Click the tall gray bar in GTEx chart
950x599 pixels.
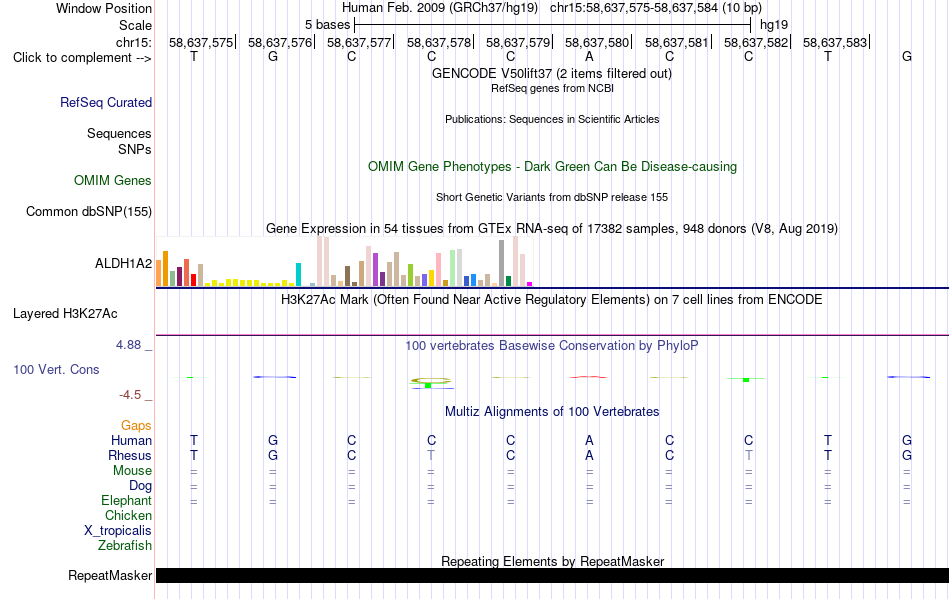[501, 263]
